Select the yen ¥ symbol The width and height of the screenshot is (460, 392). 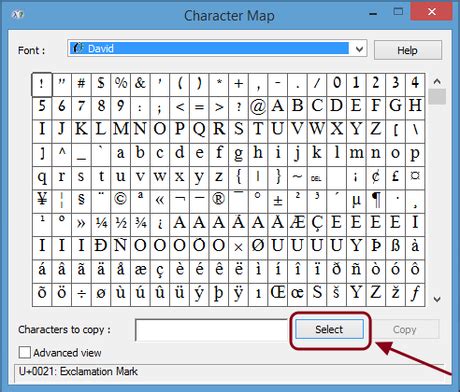pos(42,202)
